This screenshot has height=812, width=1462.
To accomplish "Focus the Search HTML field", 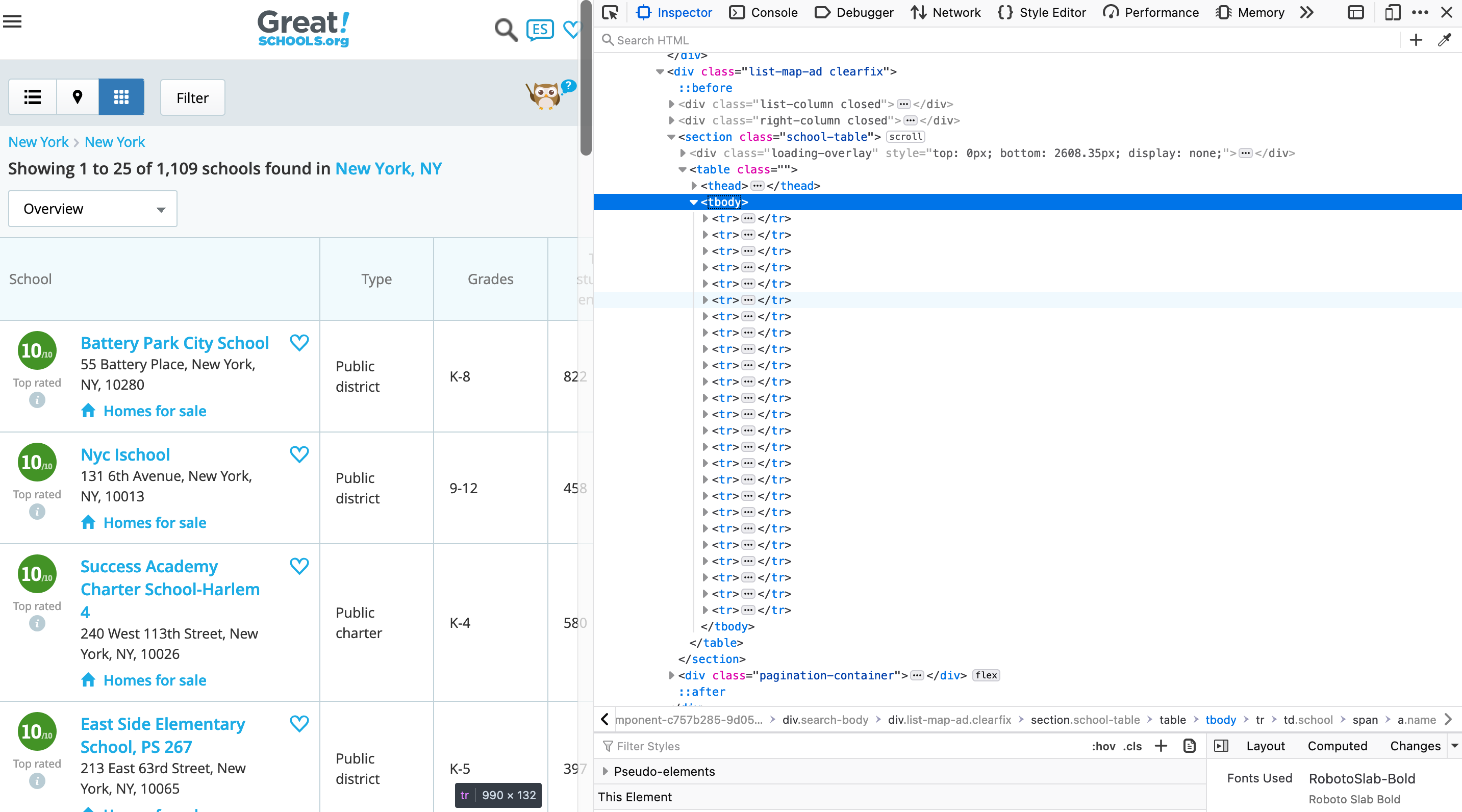I will [x=999, y=40].
